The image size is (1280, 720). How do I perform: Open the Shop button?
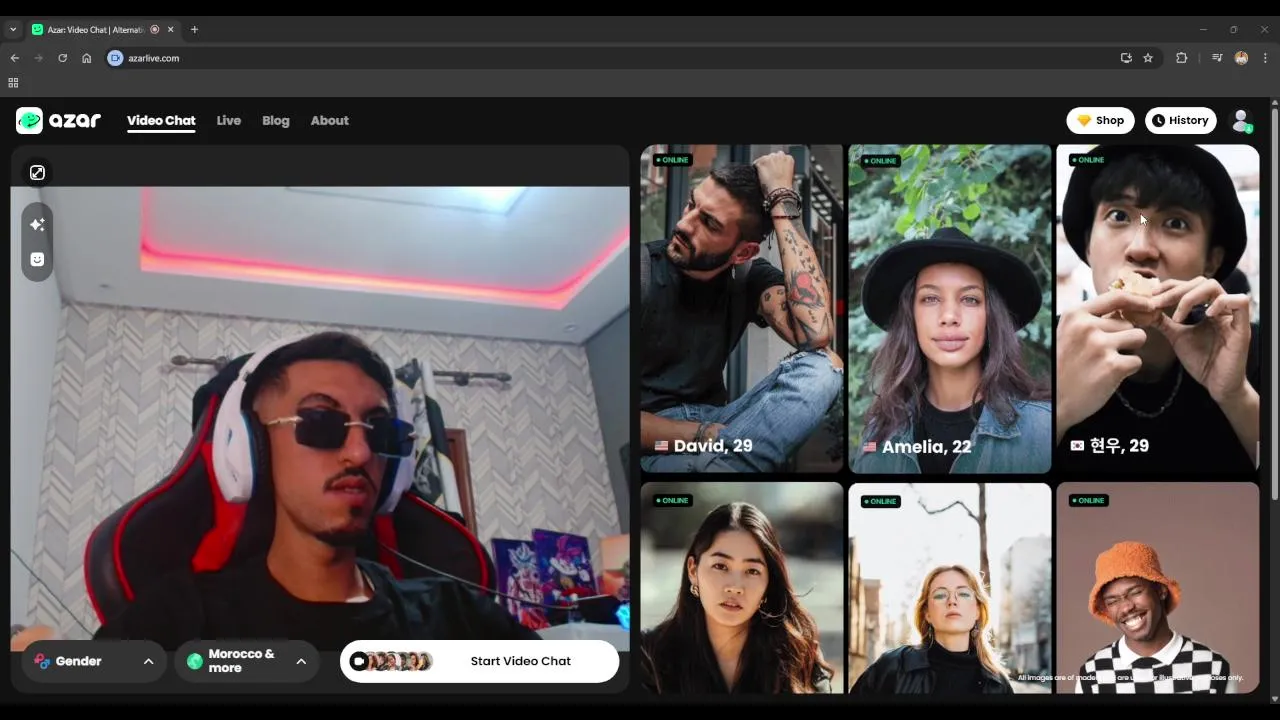(x=1100, y=120)
